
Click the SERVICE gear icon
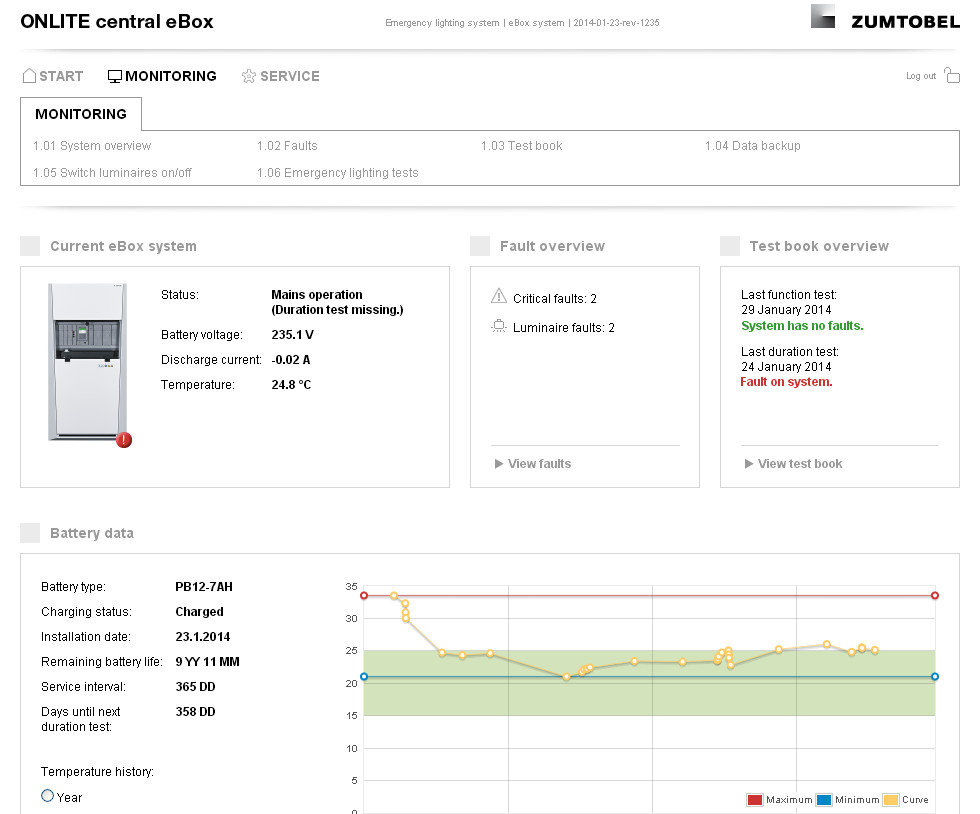point(249,76)
